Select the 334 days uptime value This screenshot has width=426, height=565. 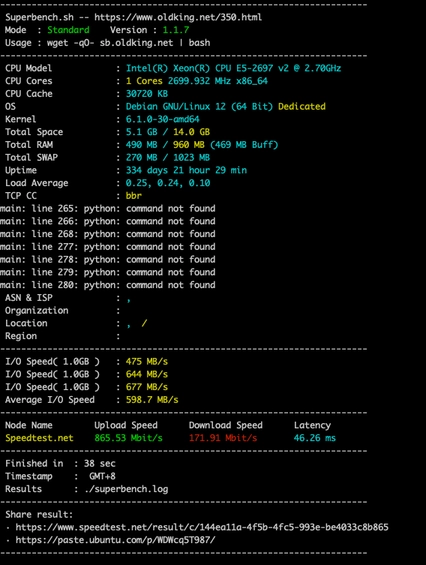coord(186,170)
